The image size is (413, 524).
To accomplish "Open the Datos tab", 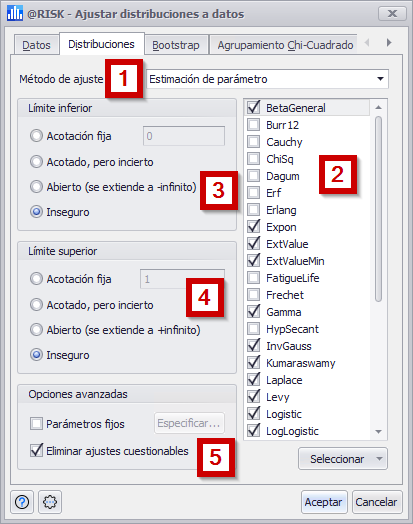I will coord(36,45).
